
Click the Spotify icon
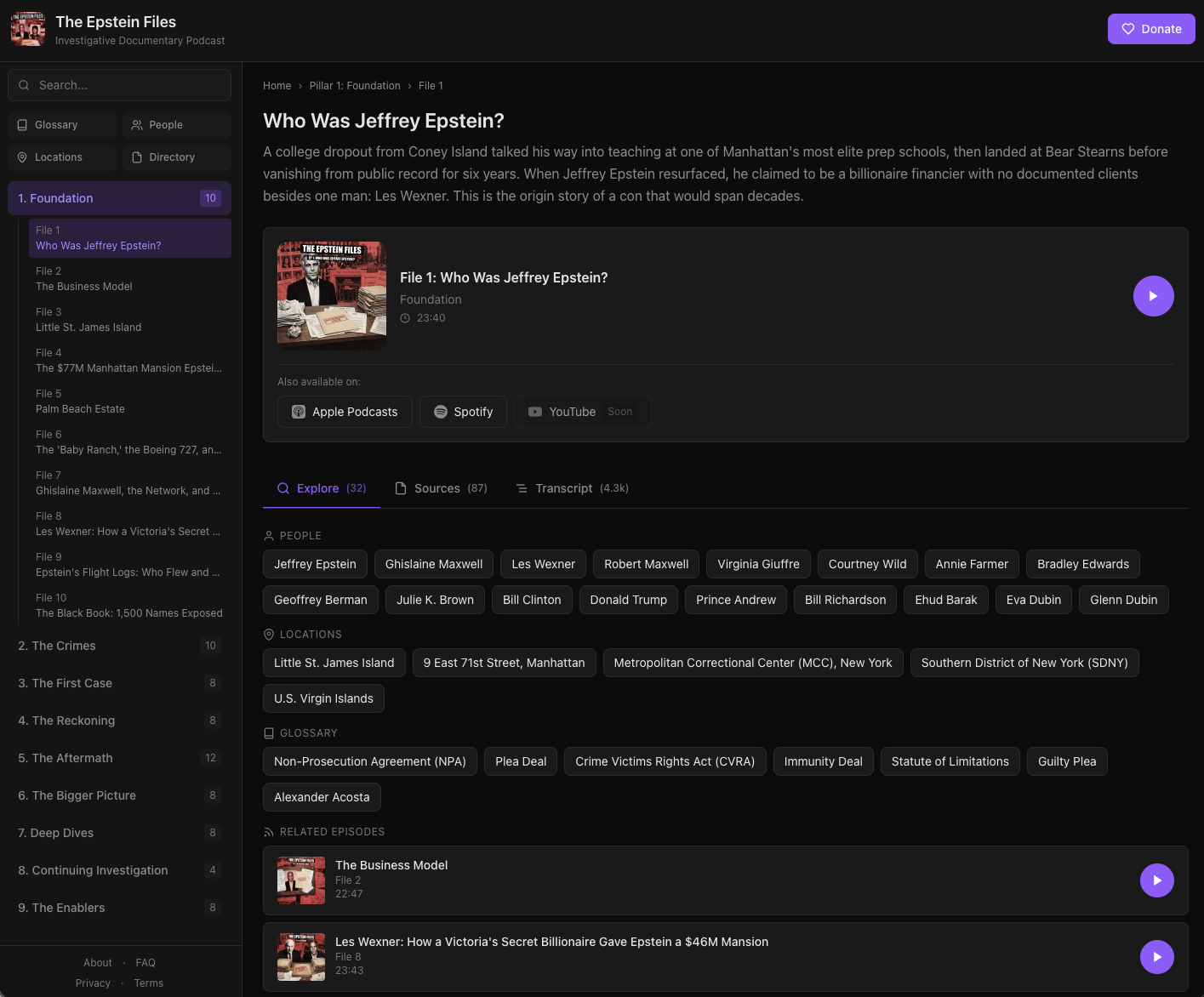click(441, 412)
